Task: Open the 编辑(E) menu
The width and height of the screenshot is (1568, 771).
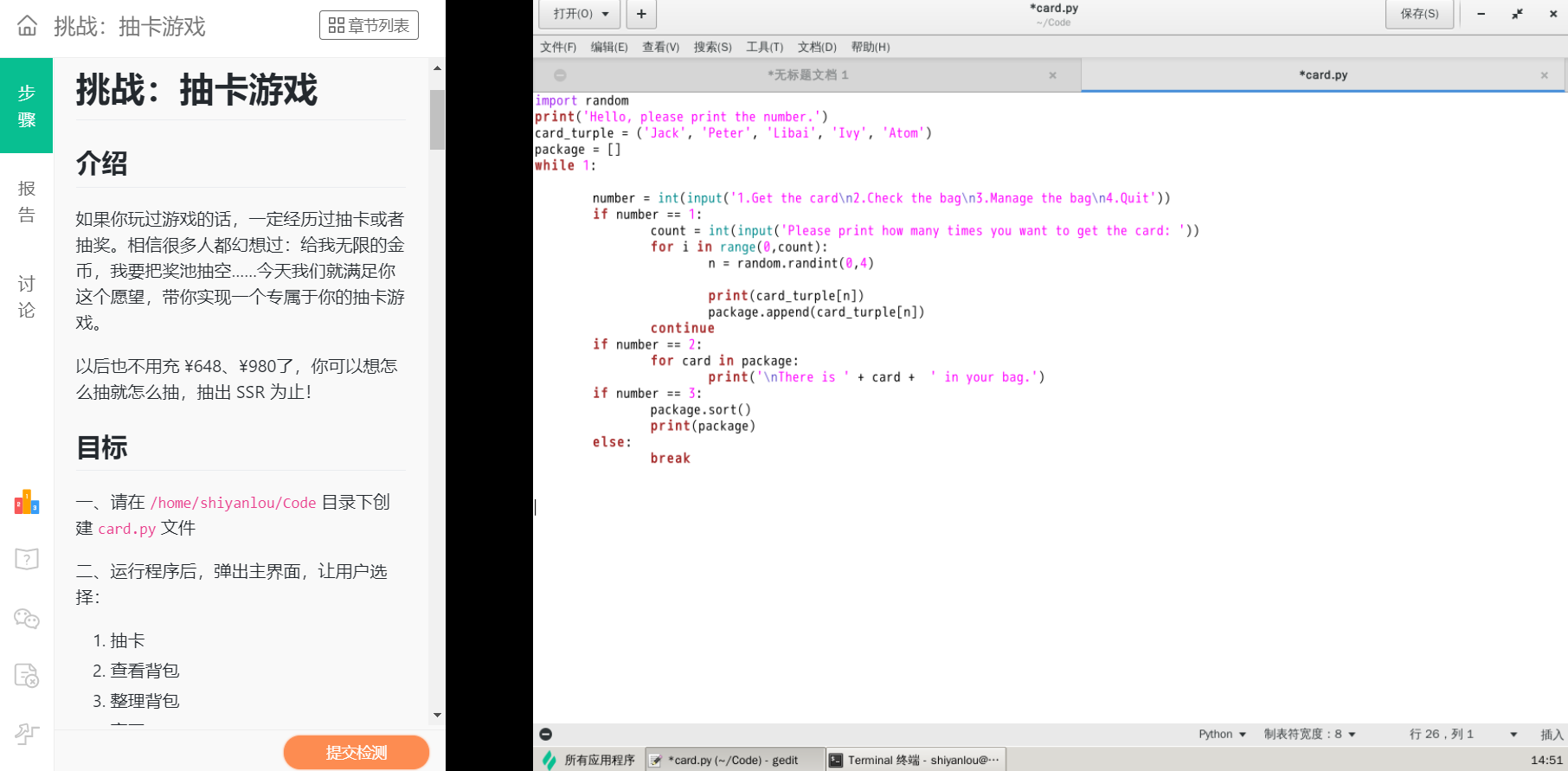Action: (x=609, y=47)
